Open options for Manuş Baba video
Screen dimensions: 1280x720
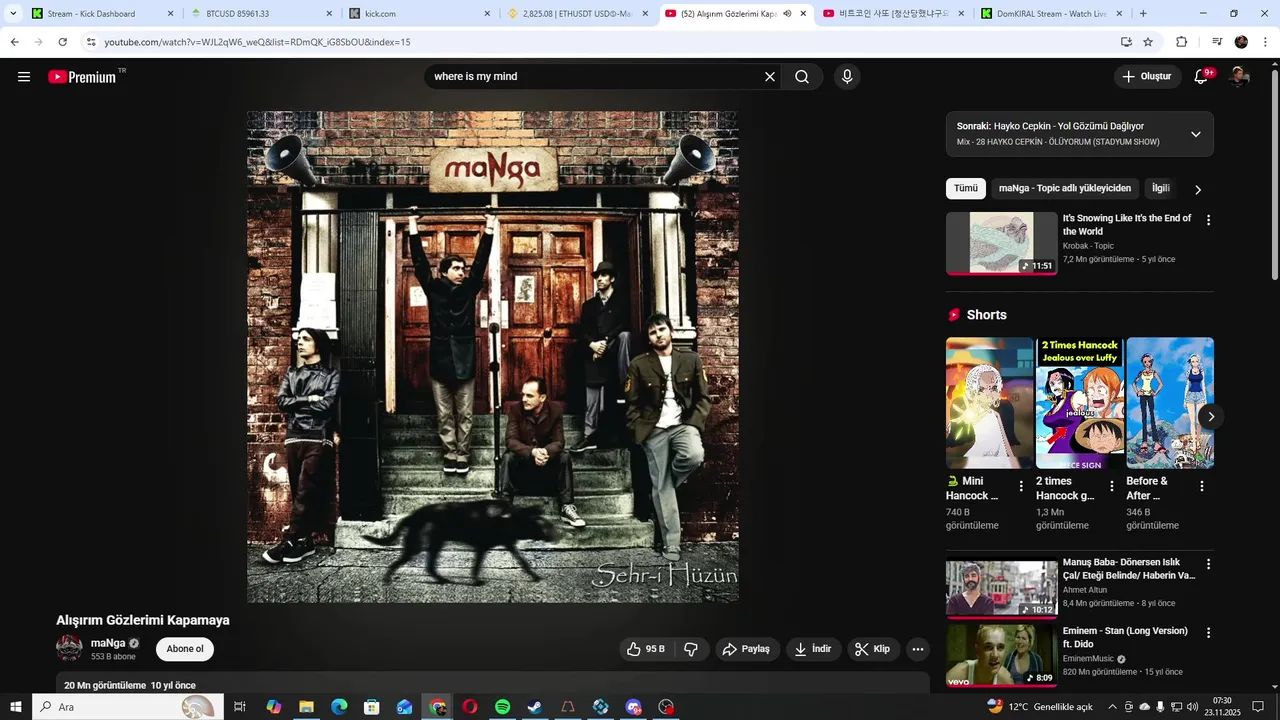(1208, 564)
